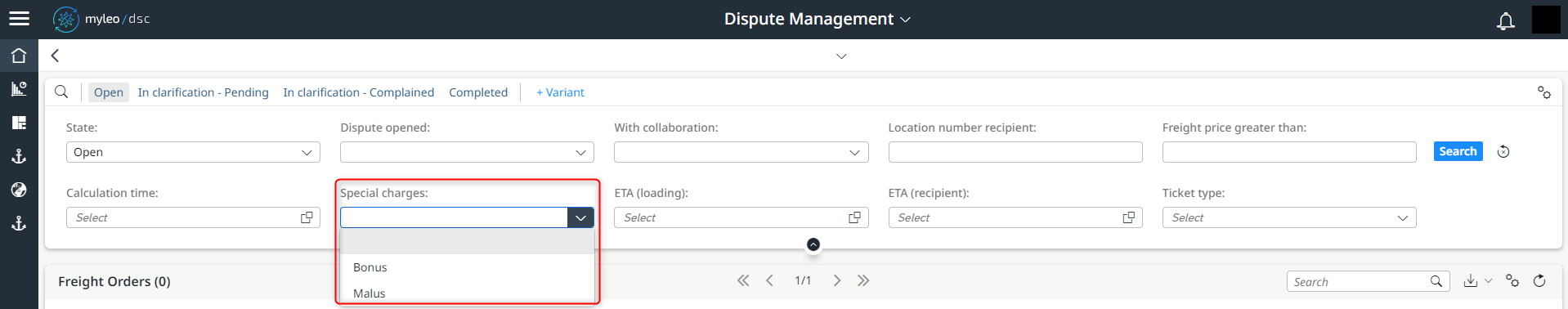Click the Freight Orders search magnifier
The height and width of the screenshot is (309, 1568).
pyautogui.click(x=1436, y=281)
